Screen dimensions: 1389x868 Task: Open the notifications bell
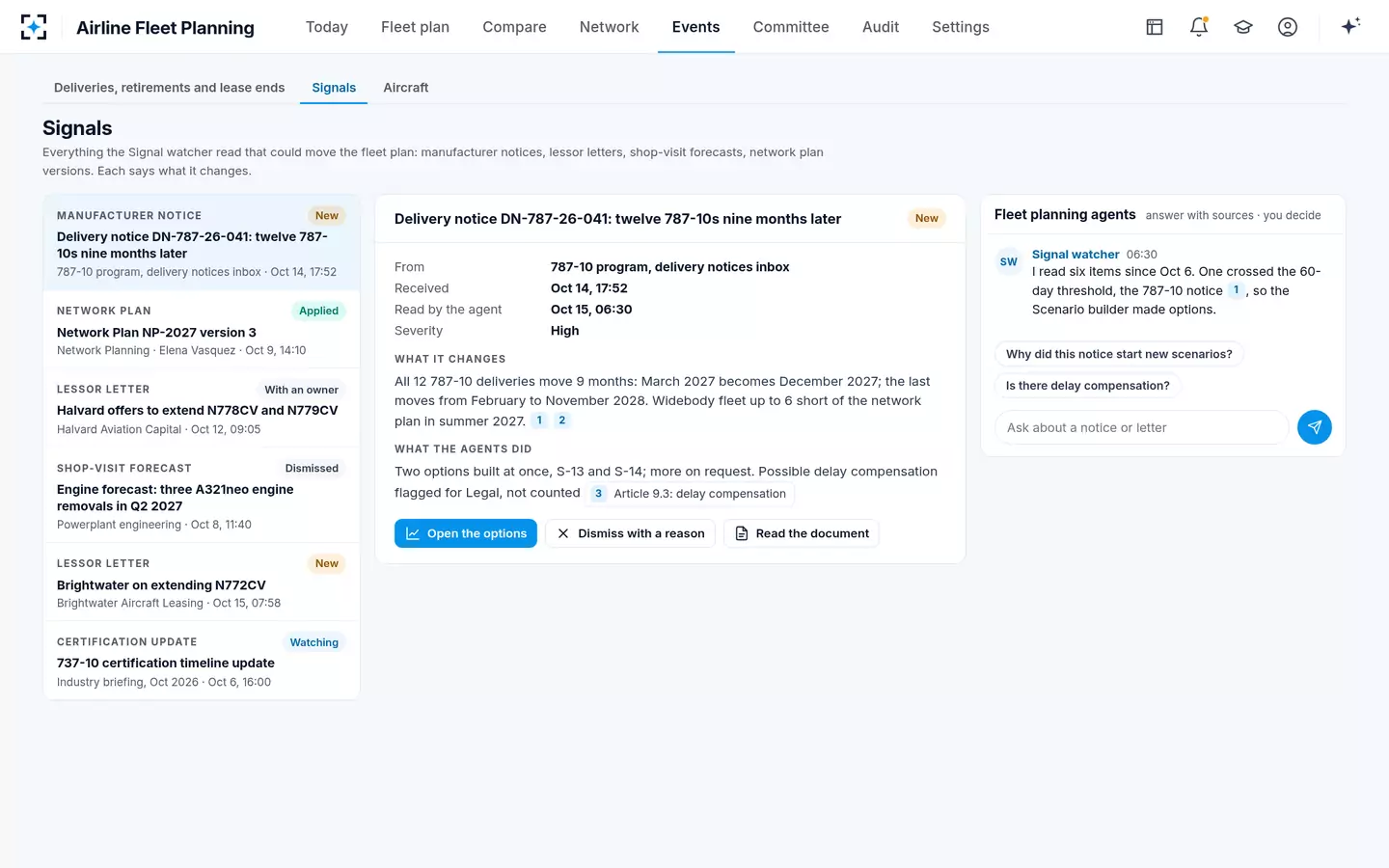pyautogui.click(x=1199, y=27)
